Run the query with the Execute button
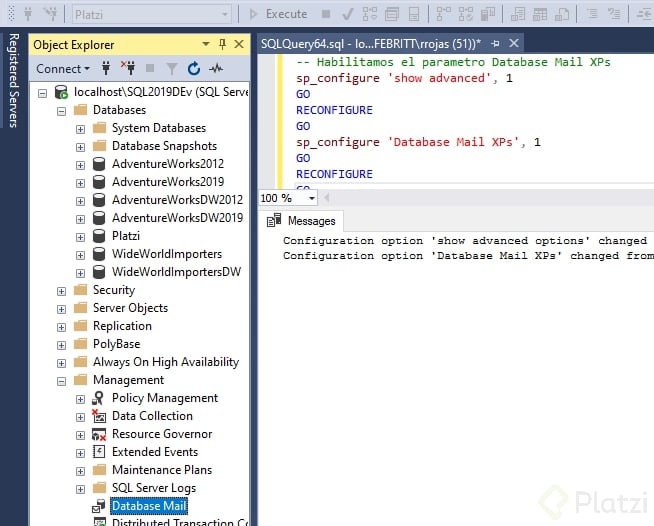Viewport: 654px width, 526px height. 278,14
